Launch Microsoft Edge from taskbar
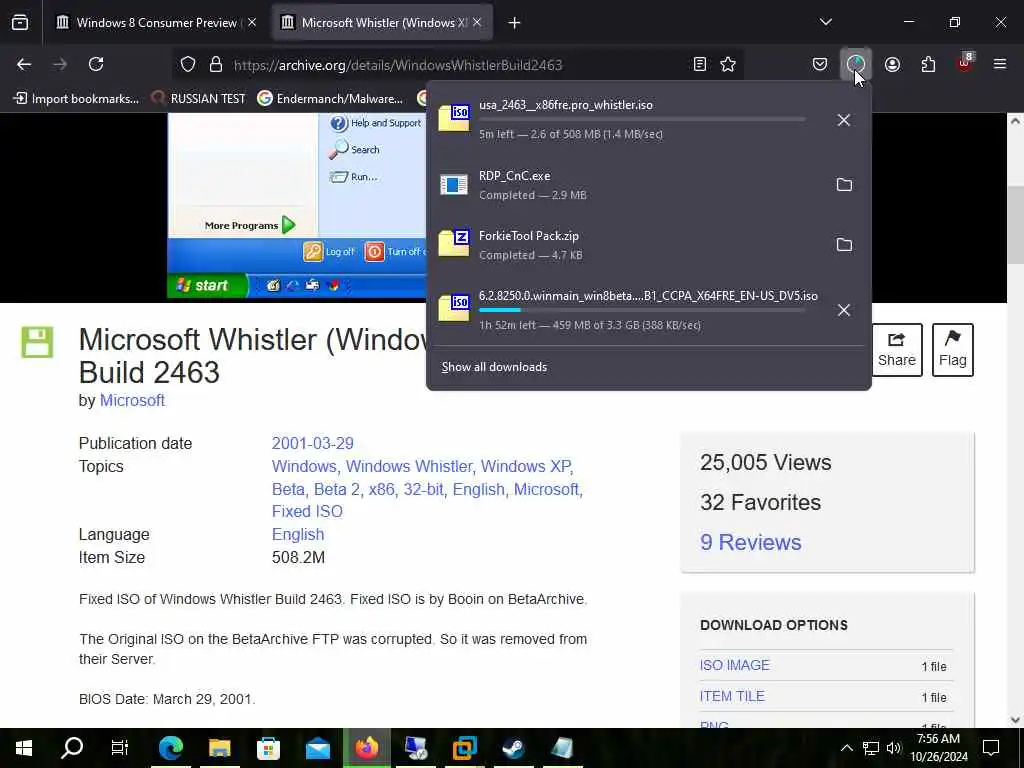Screen dimensions: 1024x768 (171, 748)
